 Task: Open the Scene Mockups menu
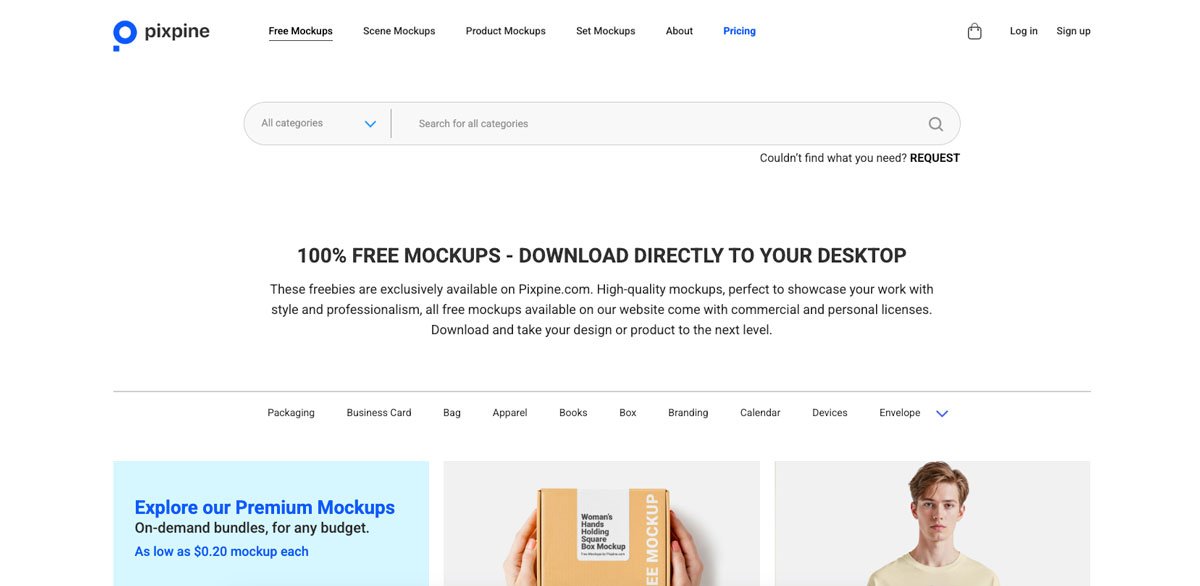(399, 31)
